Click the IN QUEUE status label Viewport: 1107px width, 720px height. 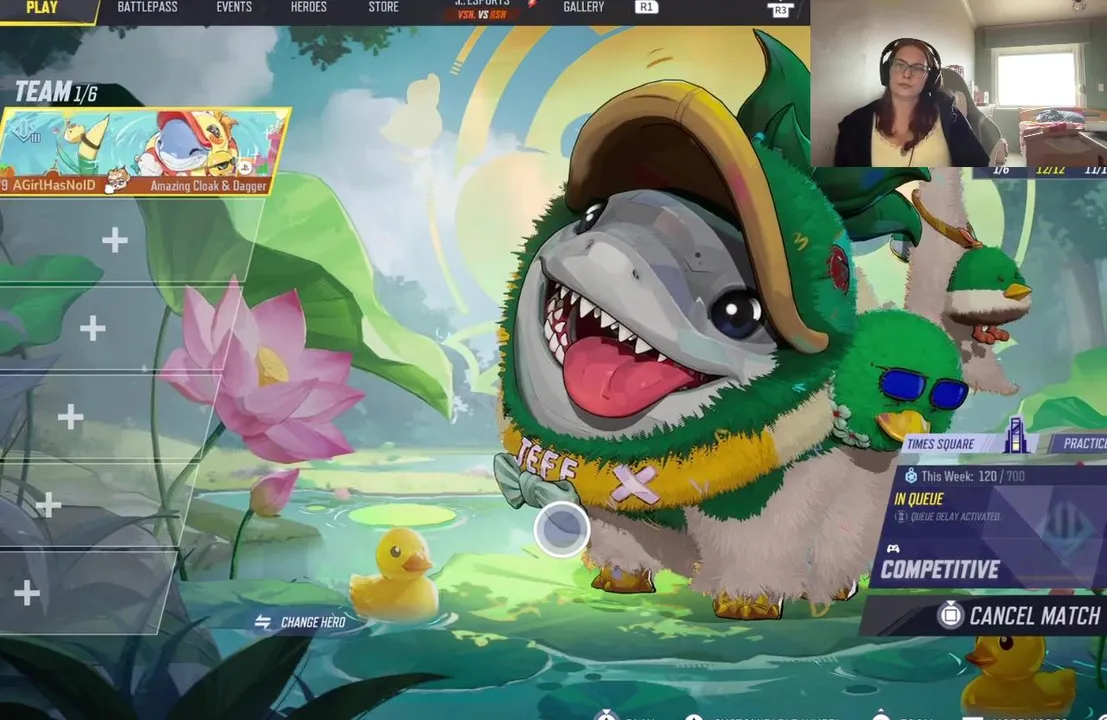click(x=918, y=500)
